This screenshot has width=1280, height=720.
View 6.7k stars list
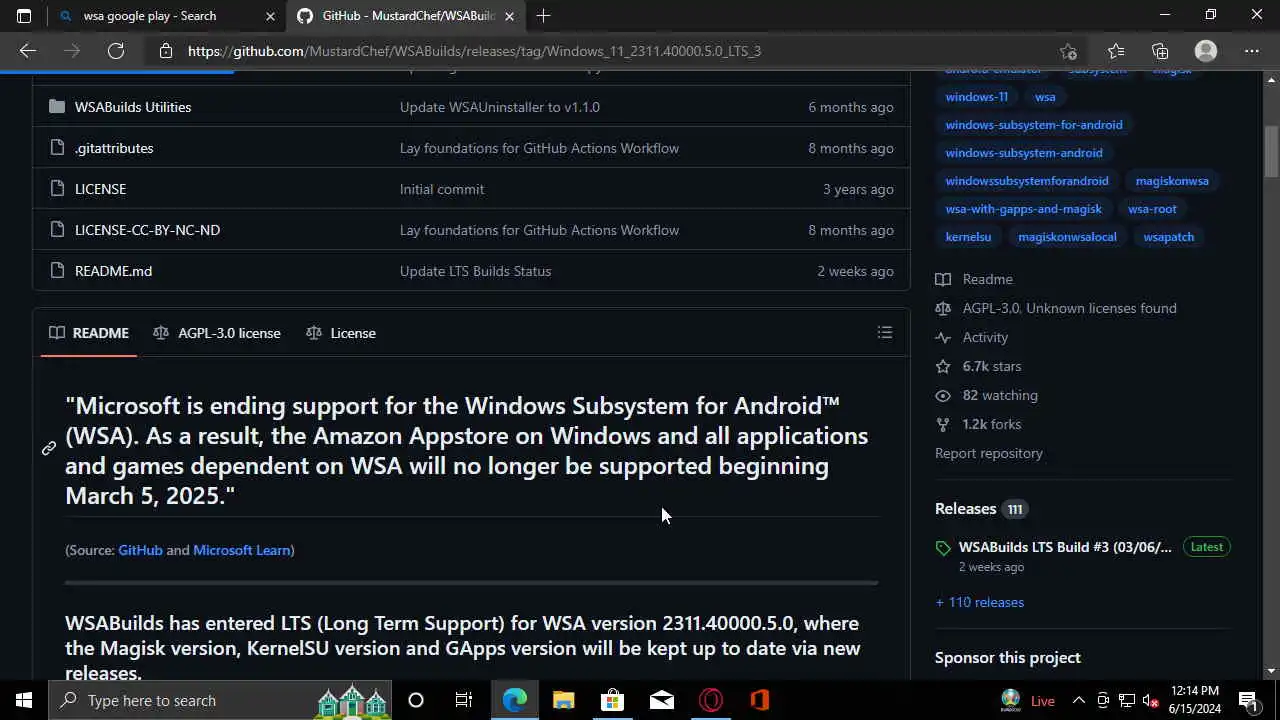pos(978,366)
